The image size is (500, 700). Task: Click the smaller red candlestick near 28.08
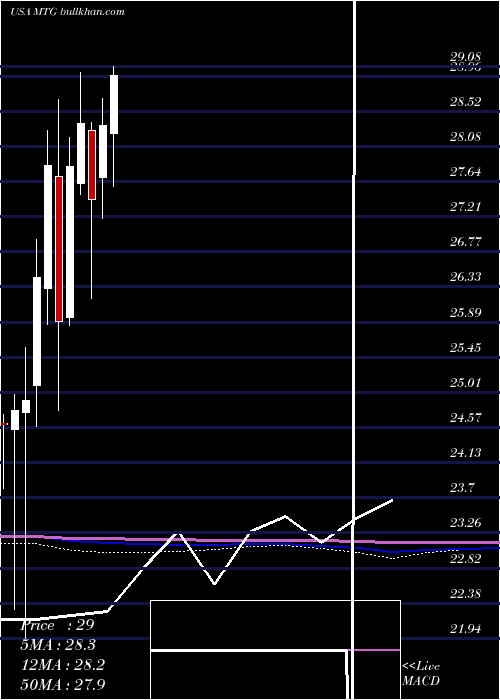tap(92, 165)
